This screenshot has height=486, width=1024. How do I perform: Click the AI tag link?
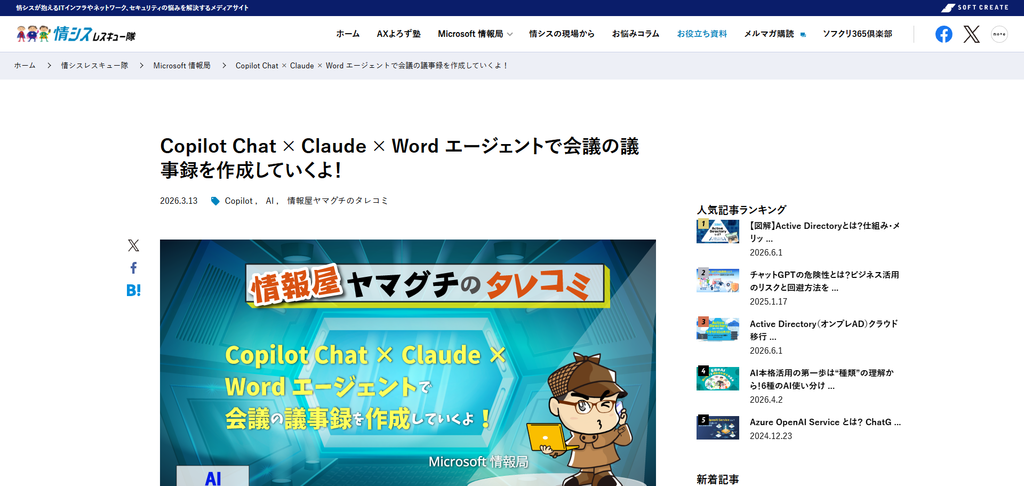pyautogui.click(x=269, y=201)
